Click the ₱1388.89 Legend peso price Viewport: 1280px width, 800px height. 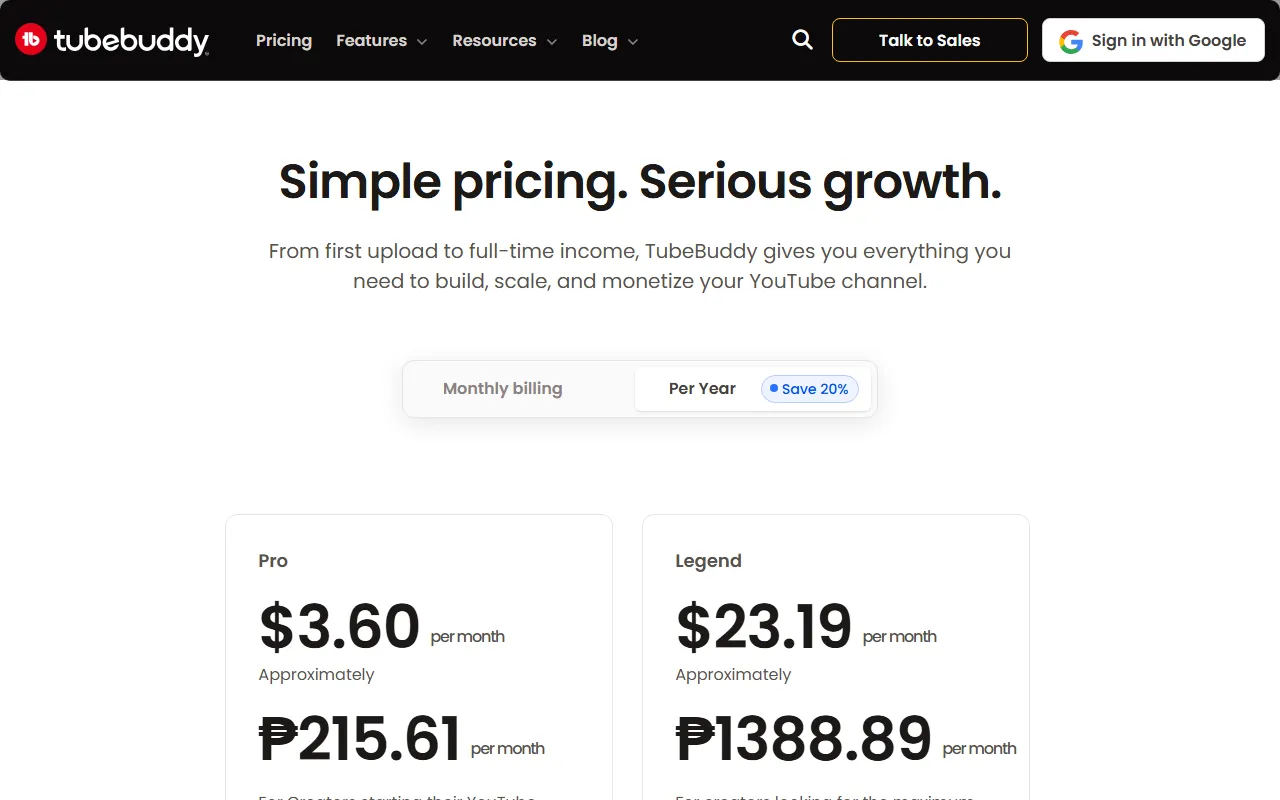click(x=803, y=739)
